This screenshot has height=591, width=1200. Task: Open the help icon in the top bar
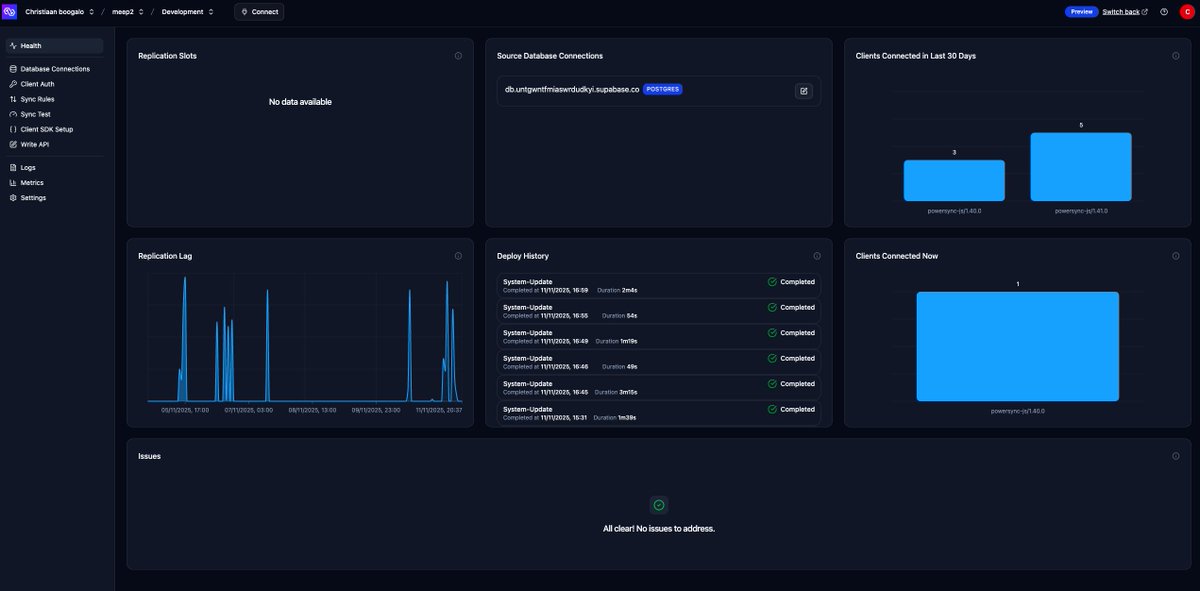(x=1162, y=11)
